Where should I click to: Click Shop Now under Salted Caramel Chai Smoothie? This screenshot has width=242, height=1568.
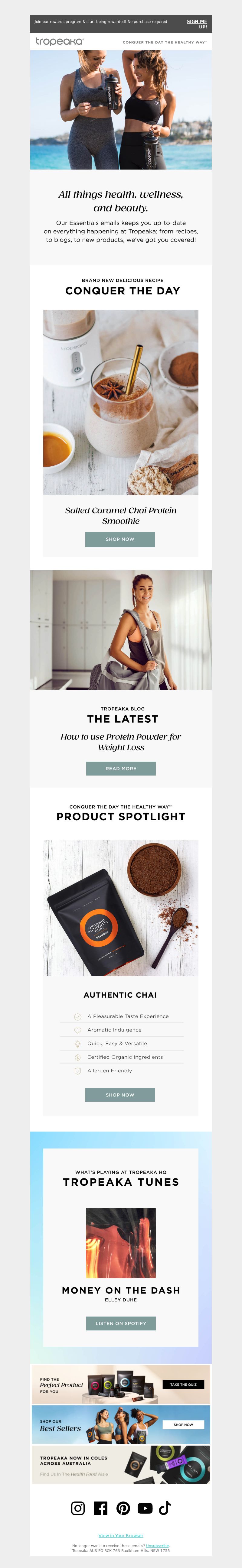120,539
